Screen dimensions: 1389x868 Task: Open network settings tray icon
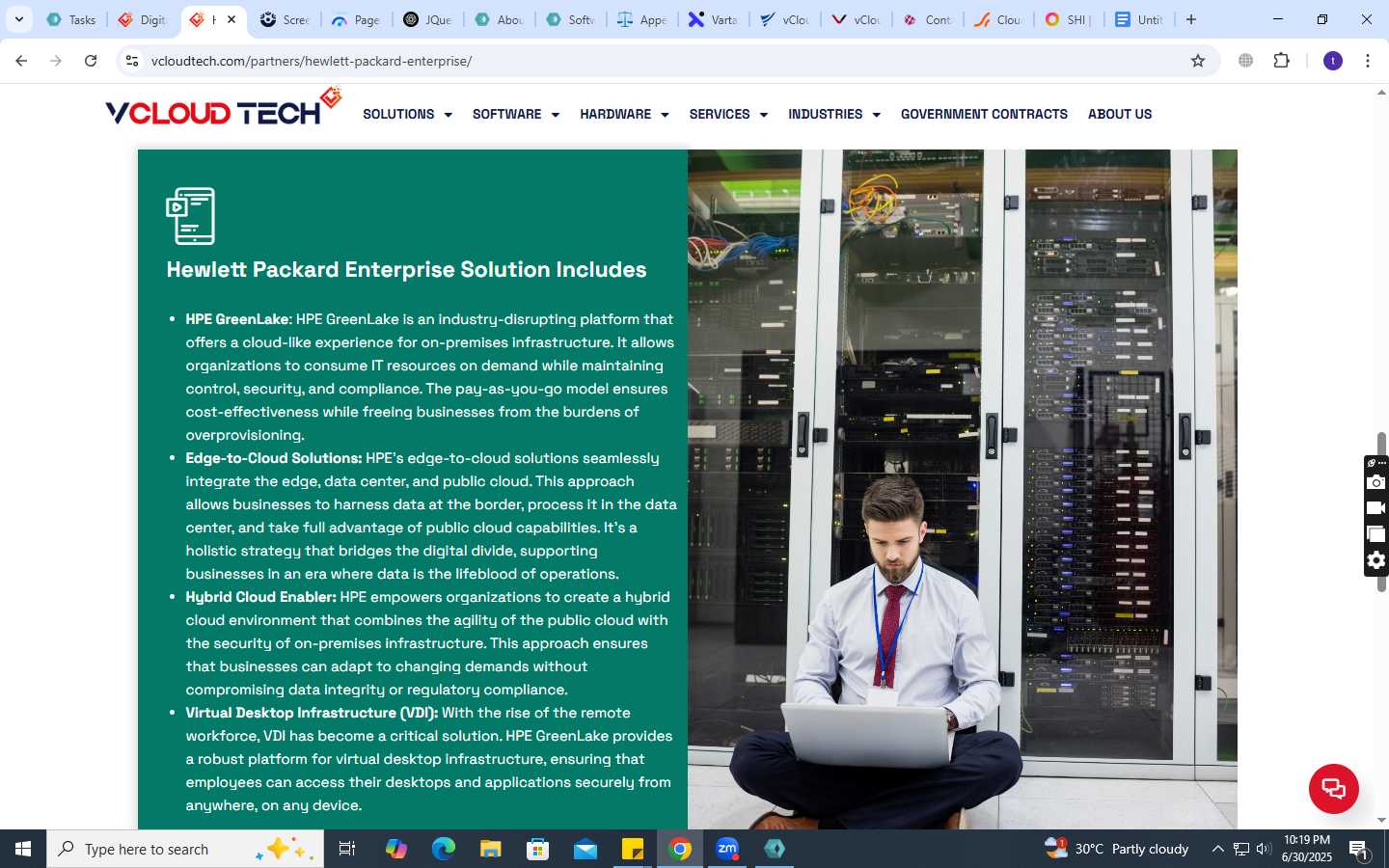[x=1240, y=849]
